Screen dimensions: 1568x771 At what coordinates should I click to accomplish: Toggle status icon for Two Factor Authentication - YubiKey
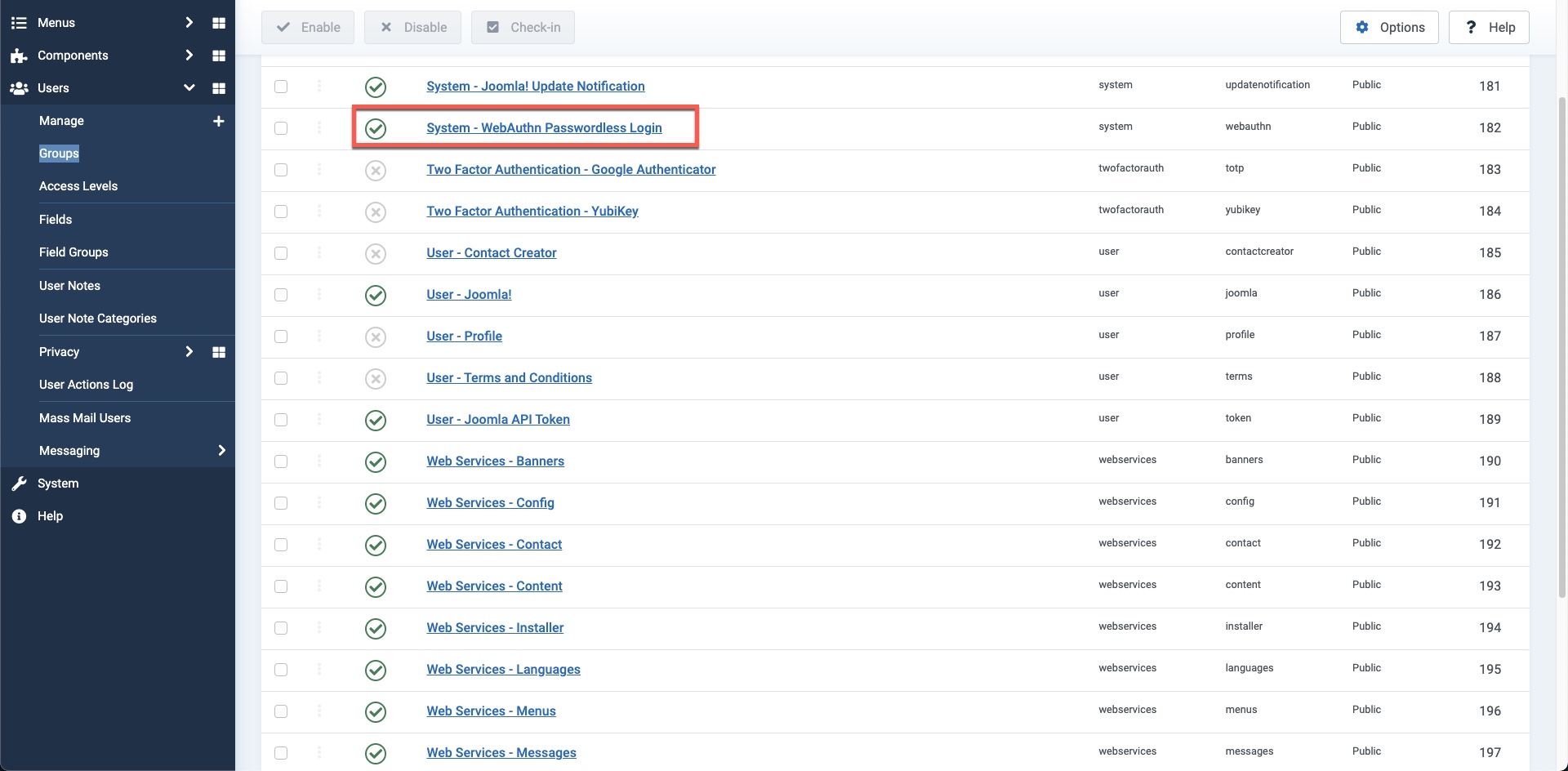(375, 212)
